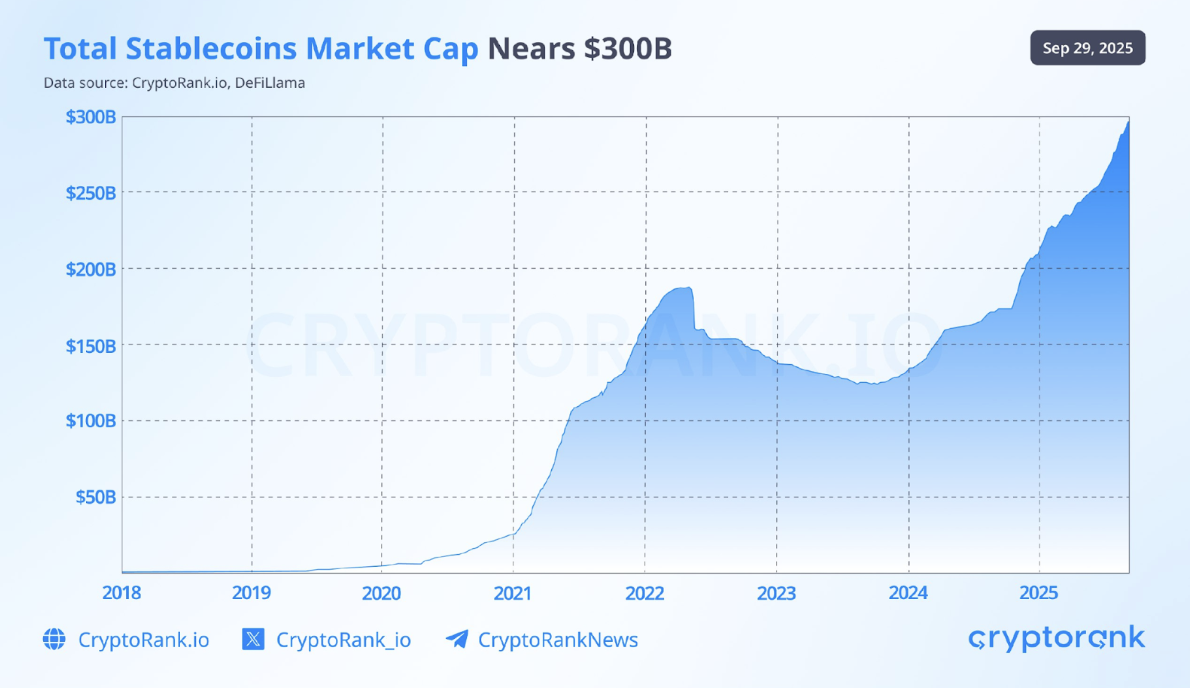Select the 2025 label on the x-axis
1190x688 pixels.
[x=1039, y=592]
